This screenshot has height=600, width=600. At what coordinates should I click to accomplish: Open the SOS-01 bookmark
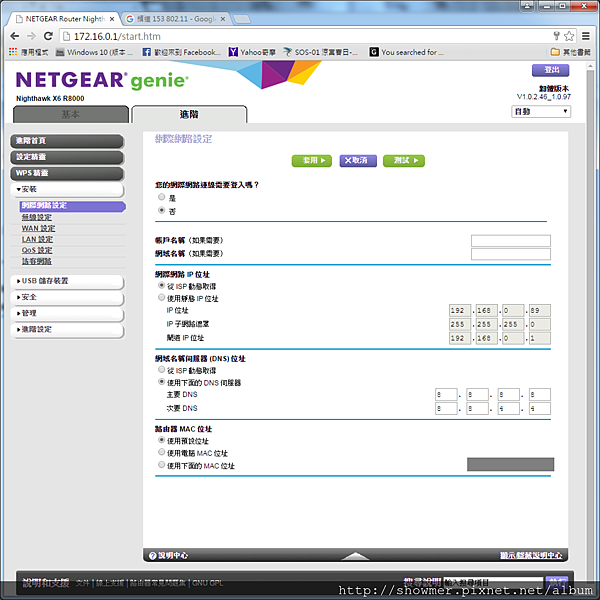pos(320,52)
